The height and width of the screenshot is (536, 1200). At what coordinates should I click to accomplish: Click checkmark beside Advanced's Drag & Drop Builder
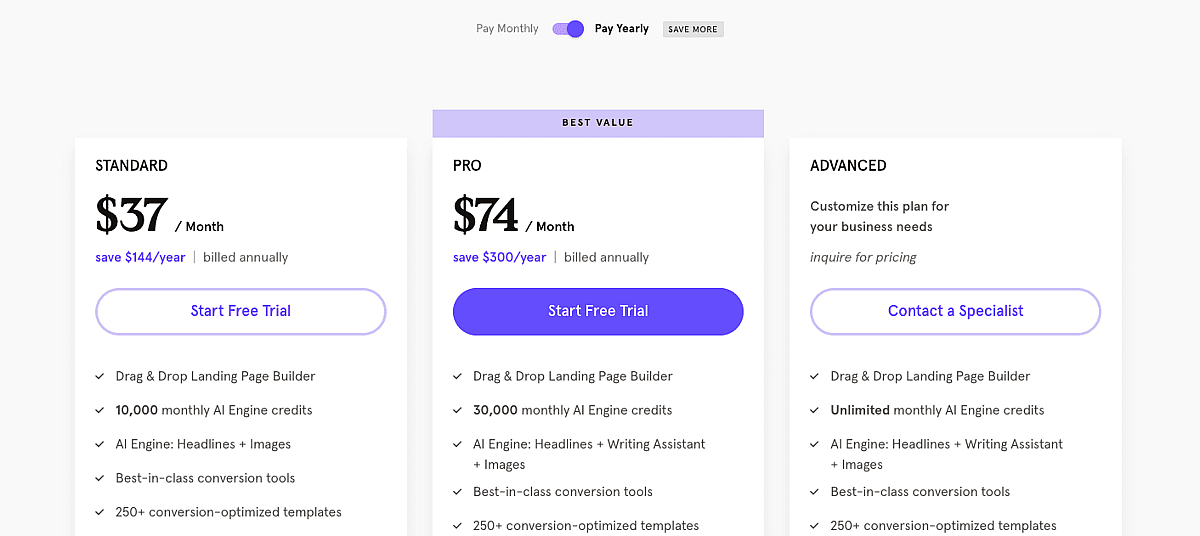tap(815, 377)
